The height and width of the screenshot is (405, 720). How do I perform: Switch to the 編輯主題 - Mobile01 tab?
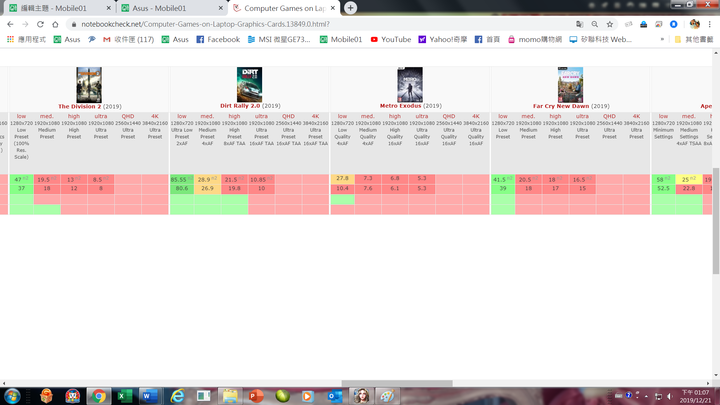(x=59, y=8)
